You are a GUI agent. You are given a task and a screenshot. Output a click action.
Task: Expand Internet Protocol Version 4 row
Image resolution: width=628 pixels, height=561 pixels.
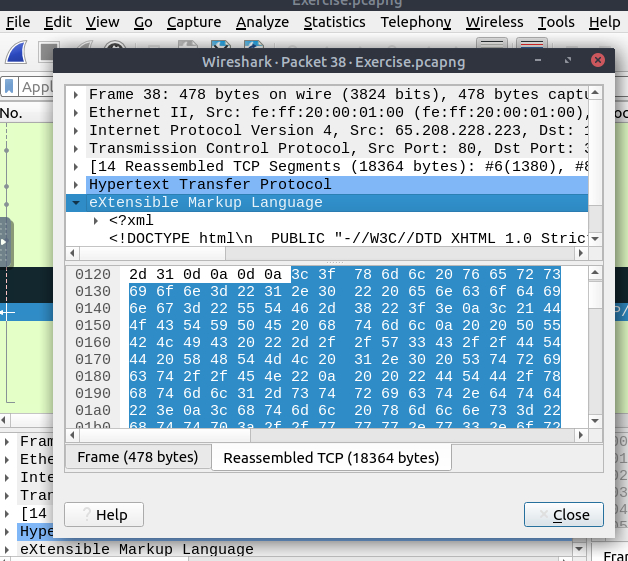[x=76, y=131]
